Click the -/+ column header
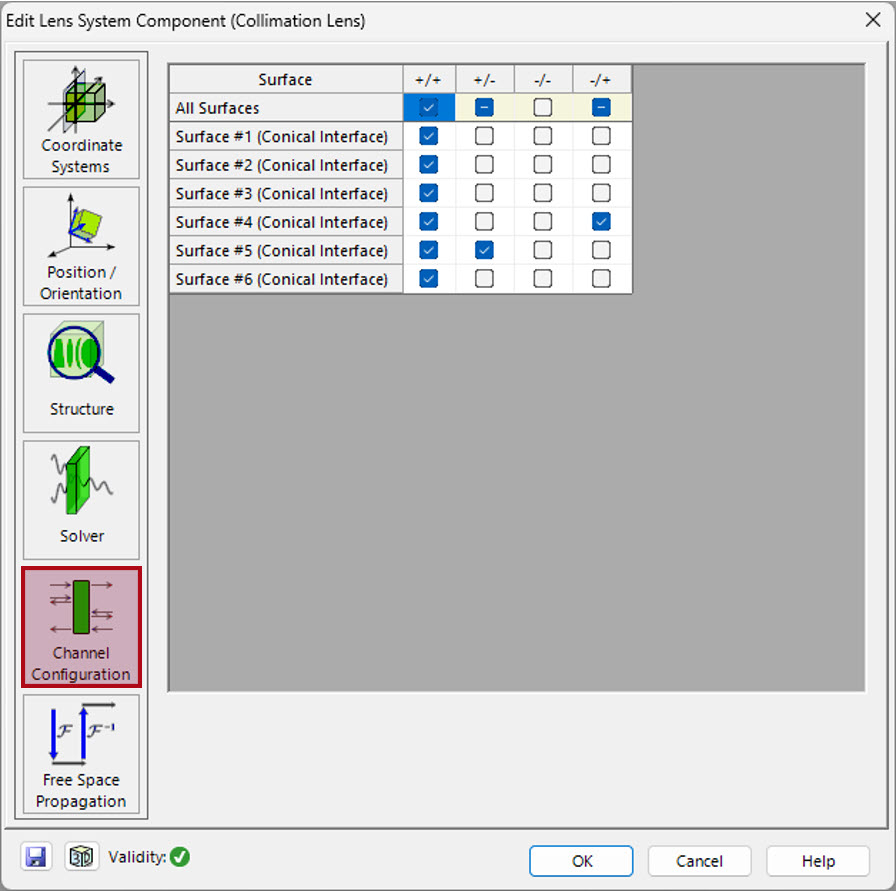This screenshot has height=891, width=896. 602,79
